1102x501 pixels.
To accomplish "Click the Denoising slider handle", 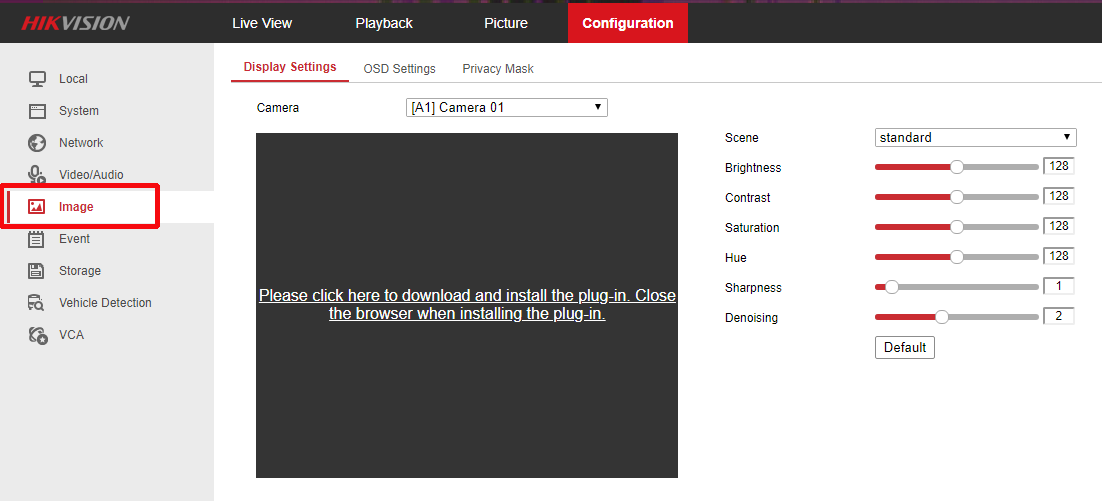I will coord(942,317).
